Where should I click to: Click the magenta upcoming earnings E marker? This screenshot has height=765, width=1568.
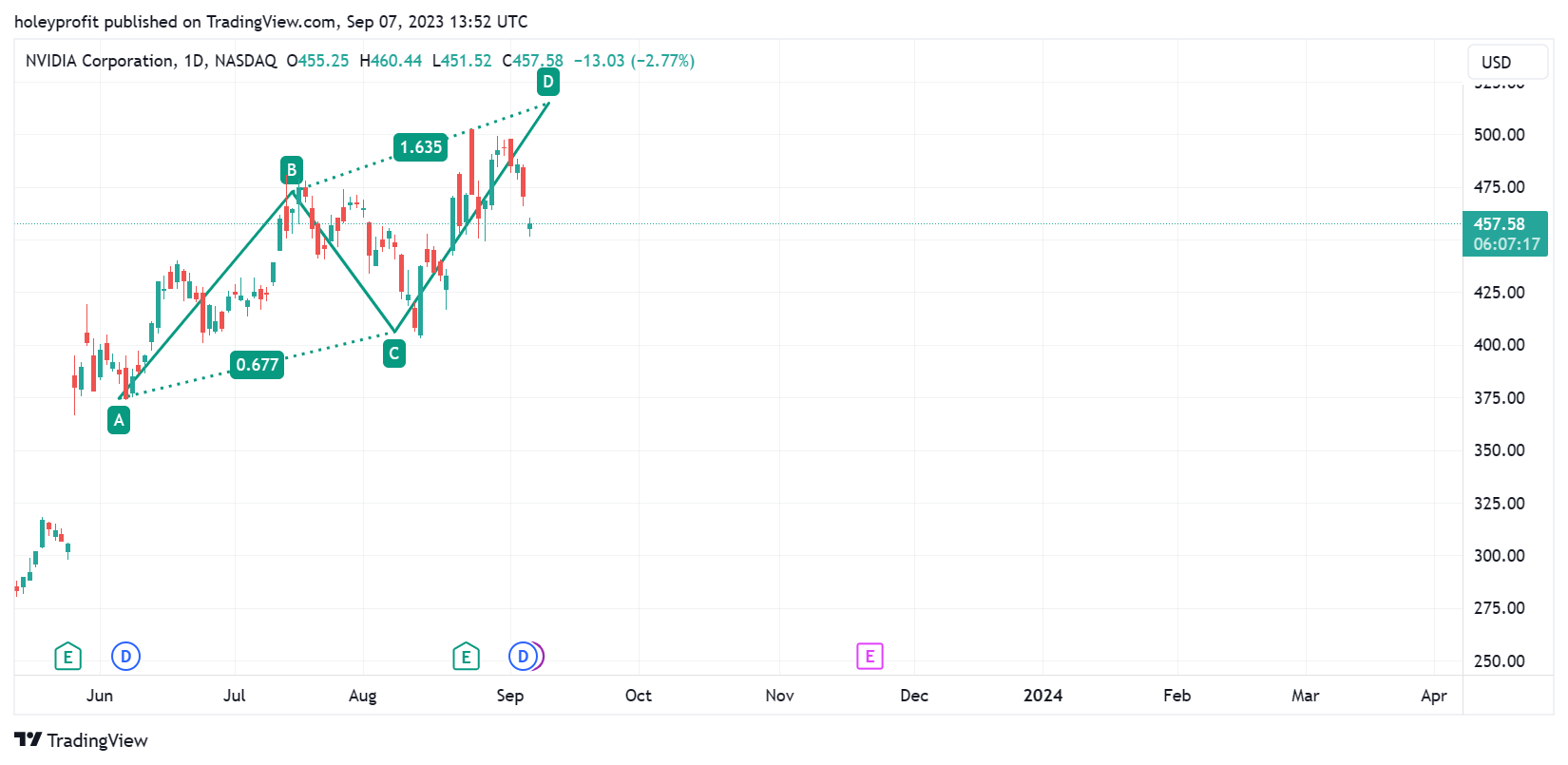pos(870,656)
